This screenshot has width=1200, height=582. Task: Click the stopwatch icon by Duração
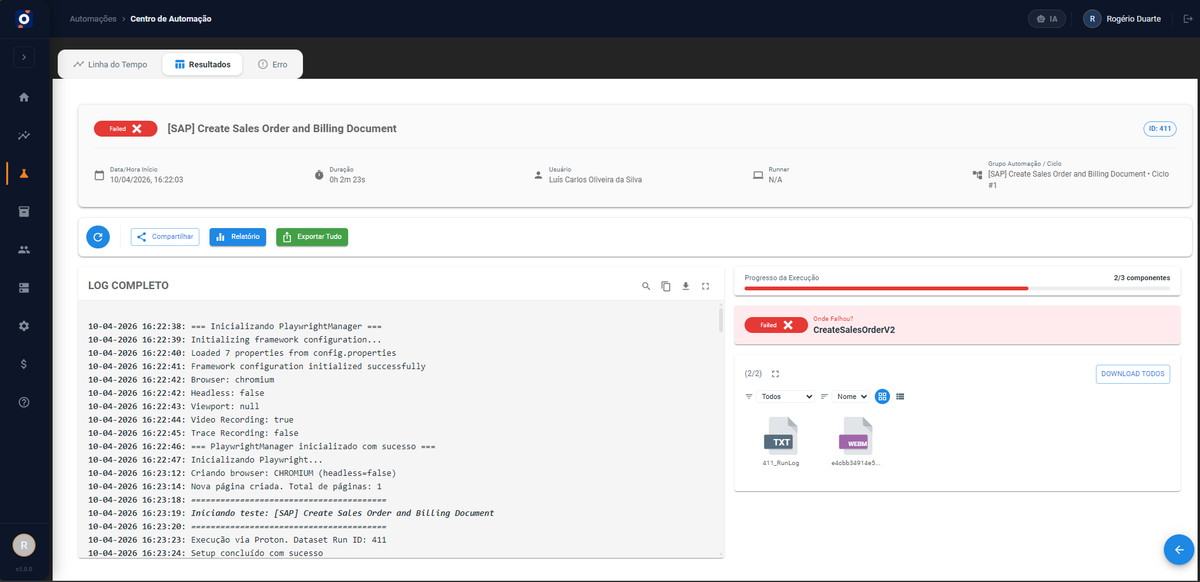(319, 175)
